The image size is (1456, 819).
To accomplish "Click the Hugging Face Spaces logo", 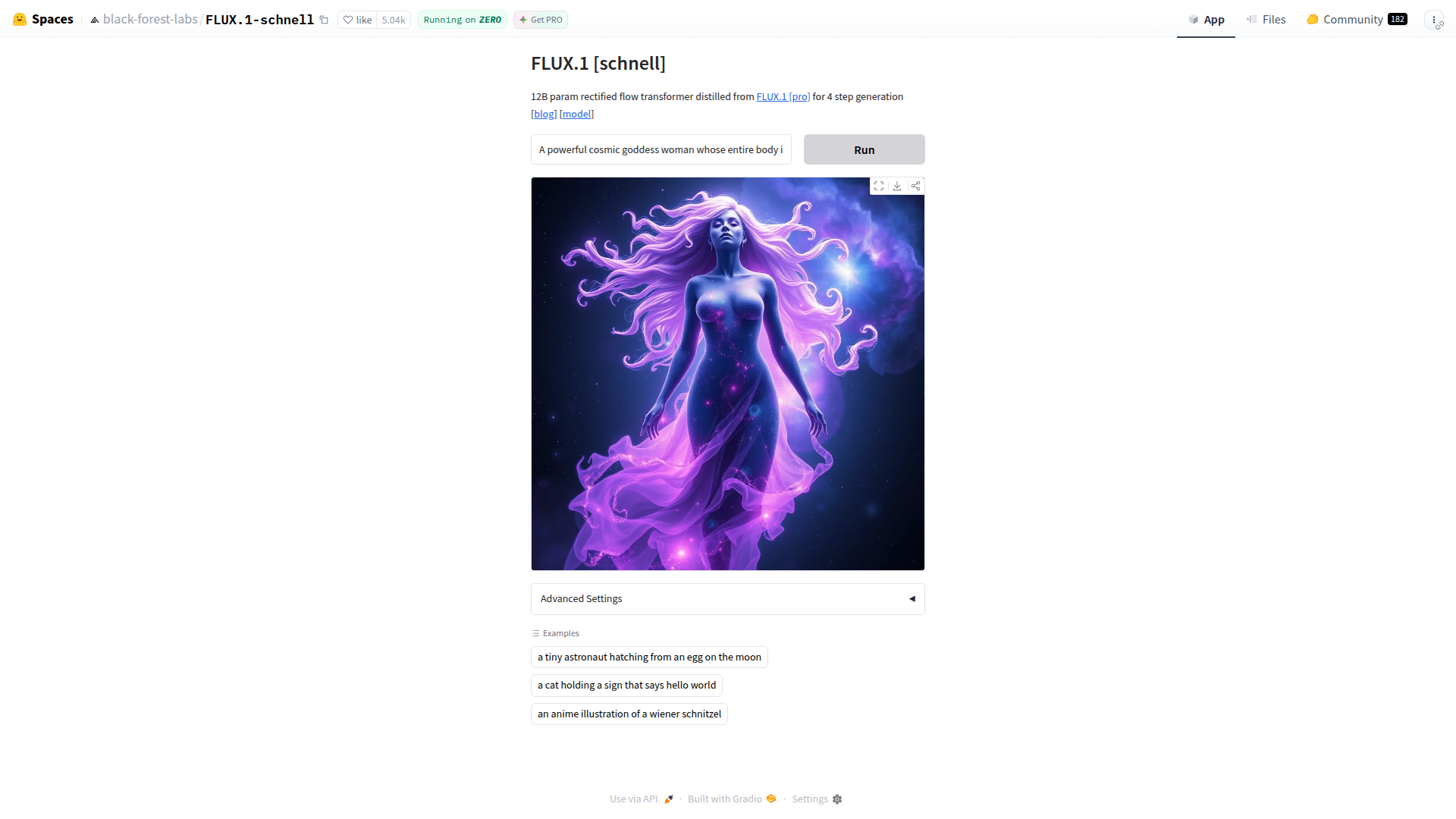I will (x=20, y=19).
